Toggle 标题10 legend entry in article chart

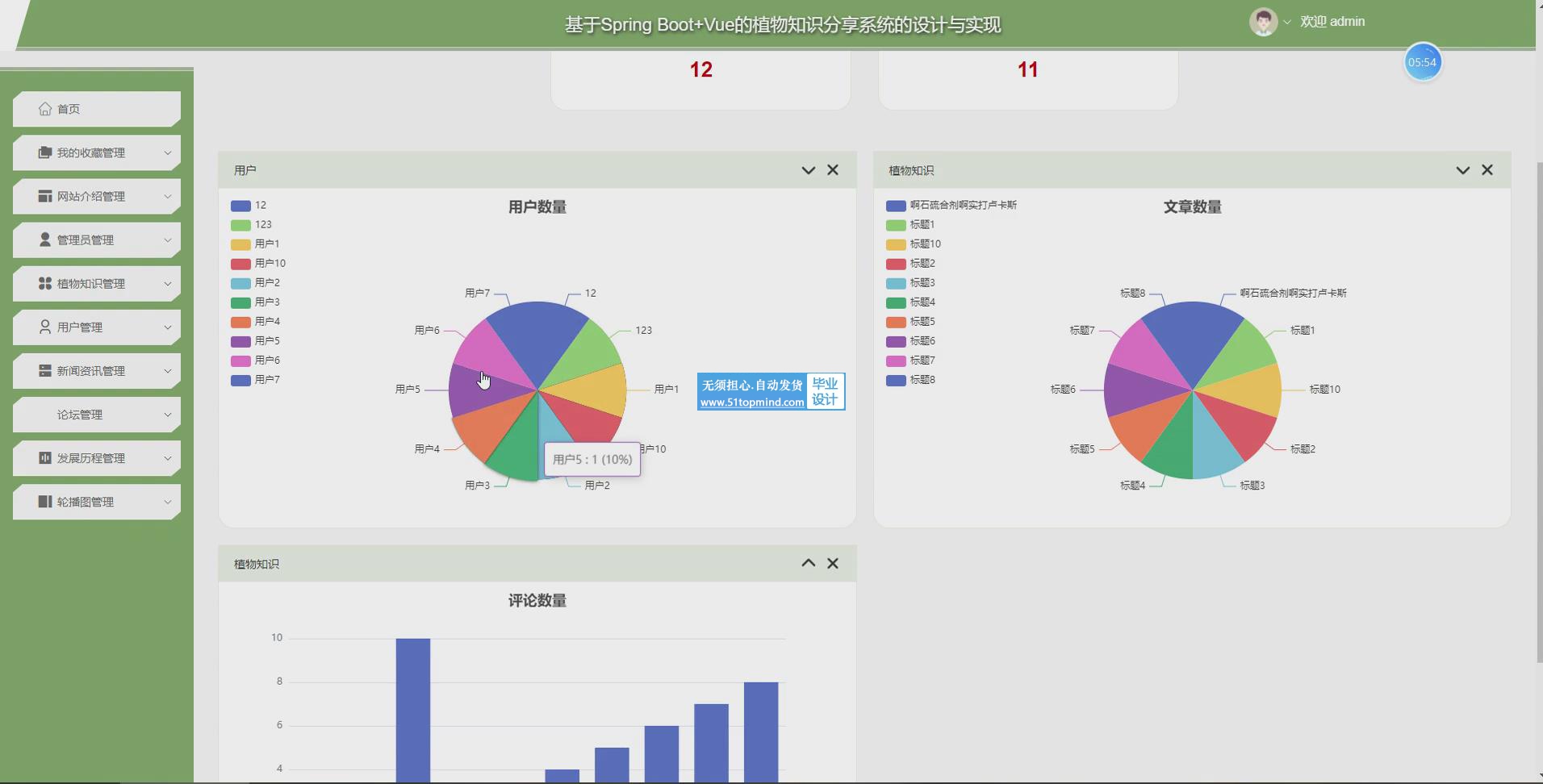pos(913,244)
